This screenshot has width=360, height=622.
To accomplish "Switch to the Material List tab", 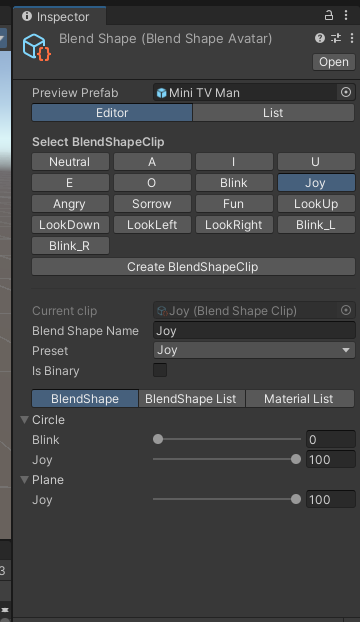I will click(x=300, y=399).
